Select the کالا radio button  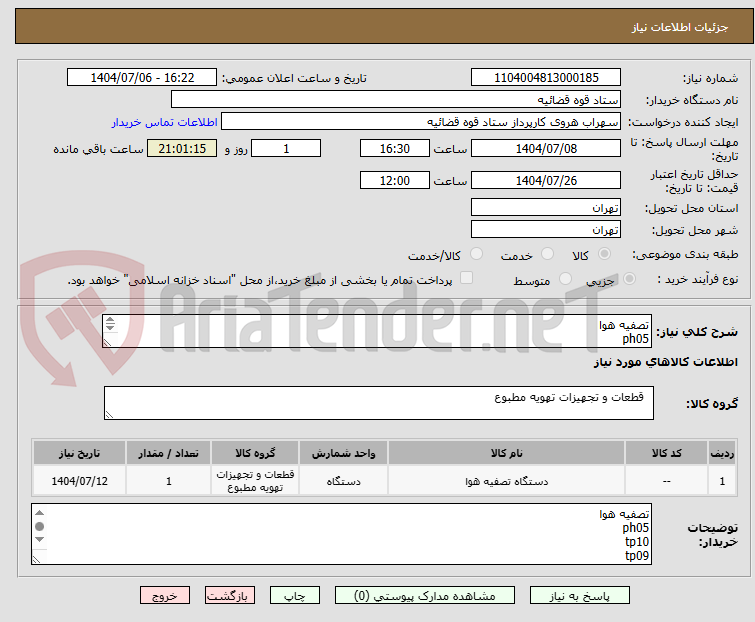tap(604, 254)
